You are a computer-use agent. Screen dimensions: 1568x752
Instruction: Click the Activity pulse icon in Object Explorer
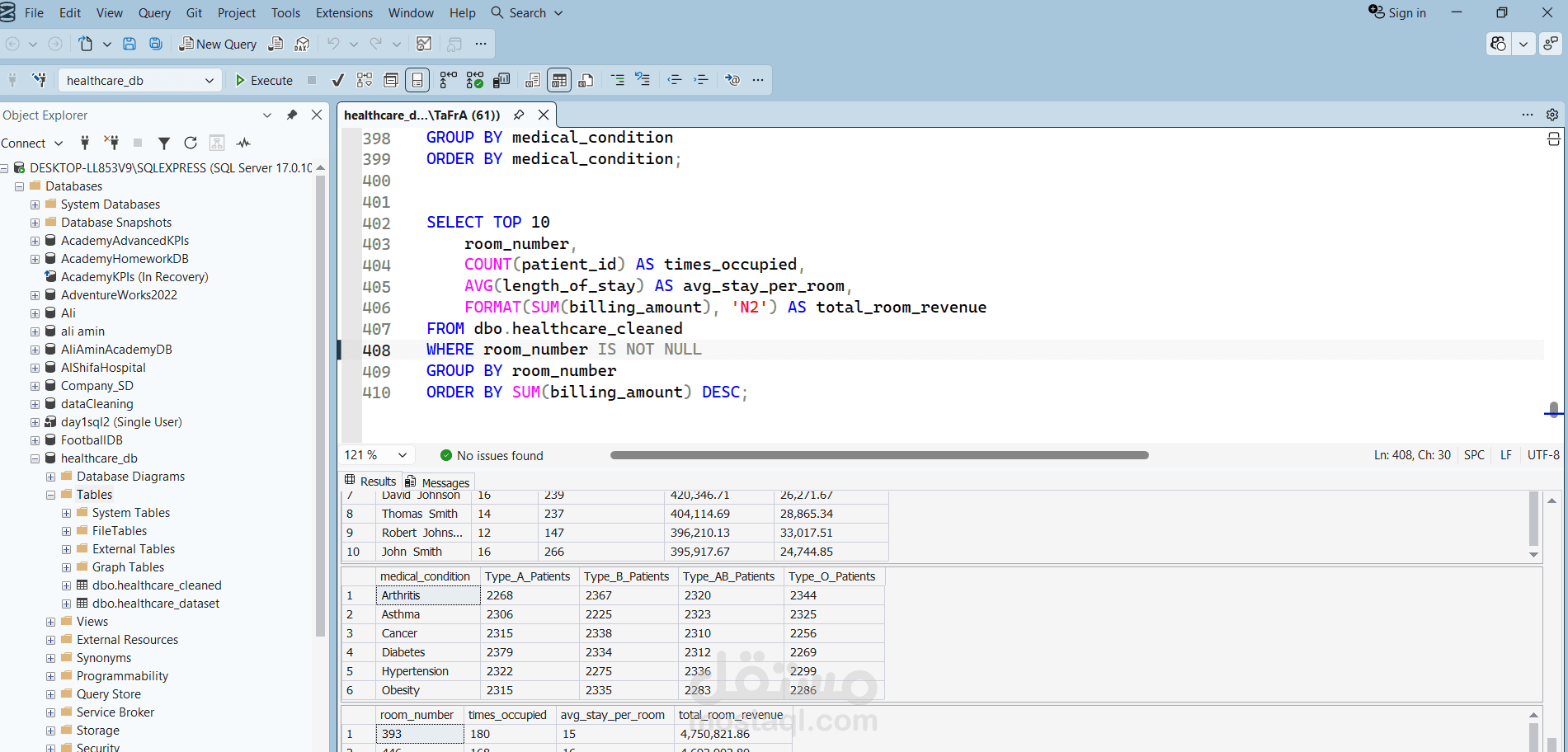click(x=243, y=143)
